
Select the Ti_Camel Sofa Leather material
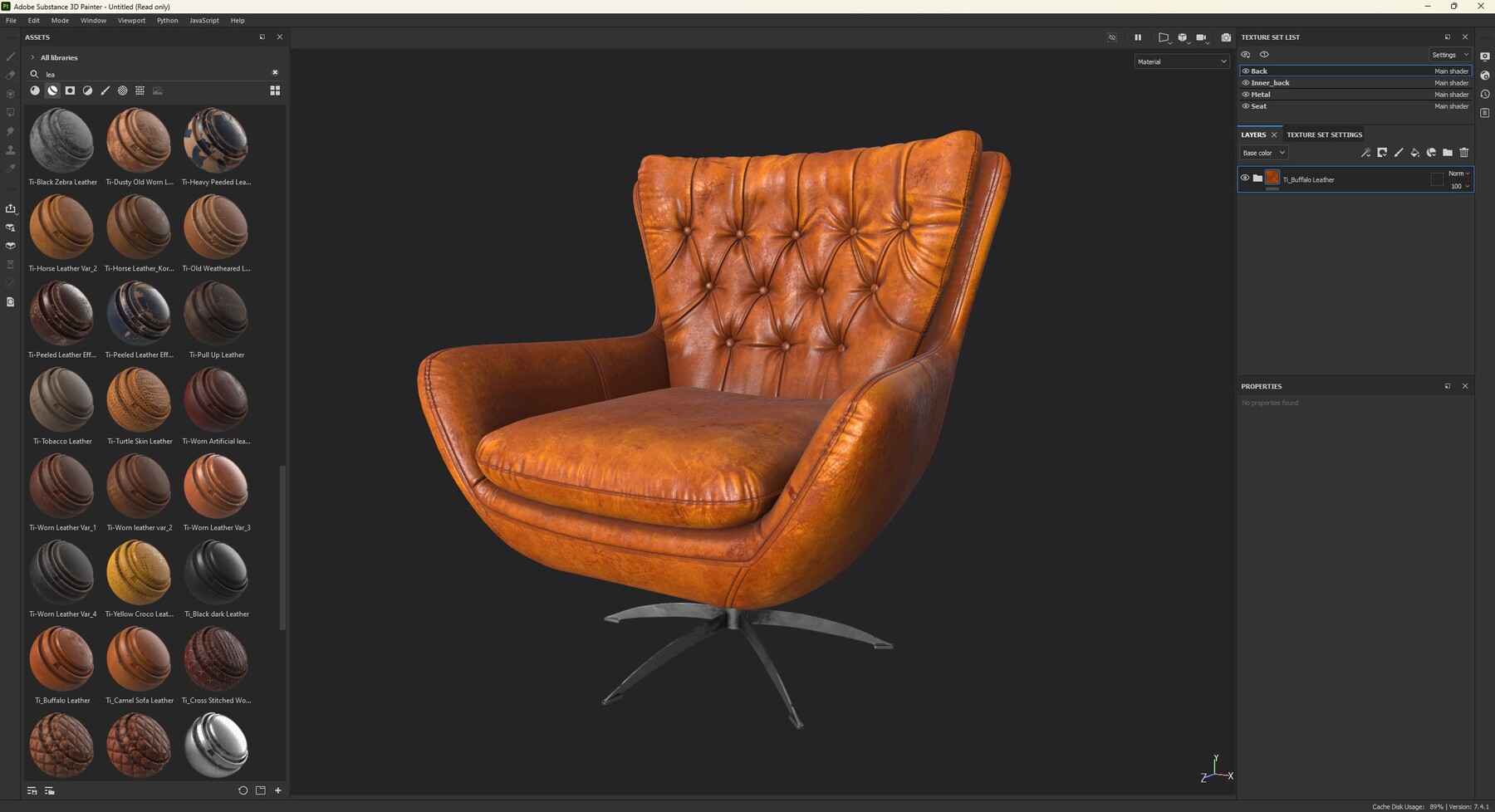coord(139,658)
